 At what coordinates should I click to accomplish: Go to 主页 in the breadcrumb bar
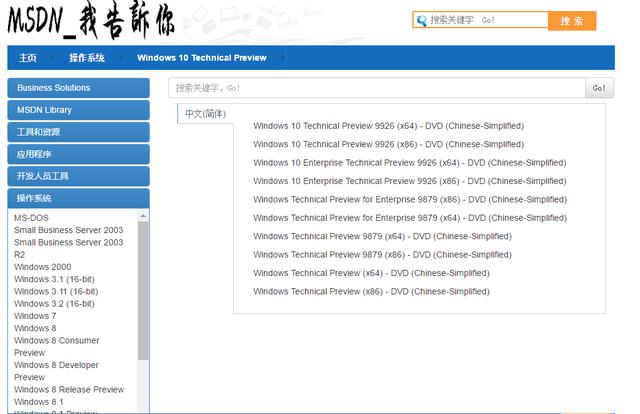tap(28, 58)
